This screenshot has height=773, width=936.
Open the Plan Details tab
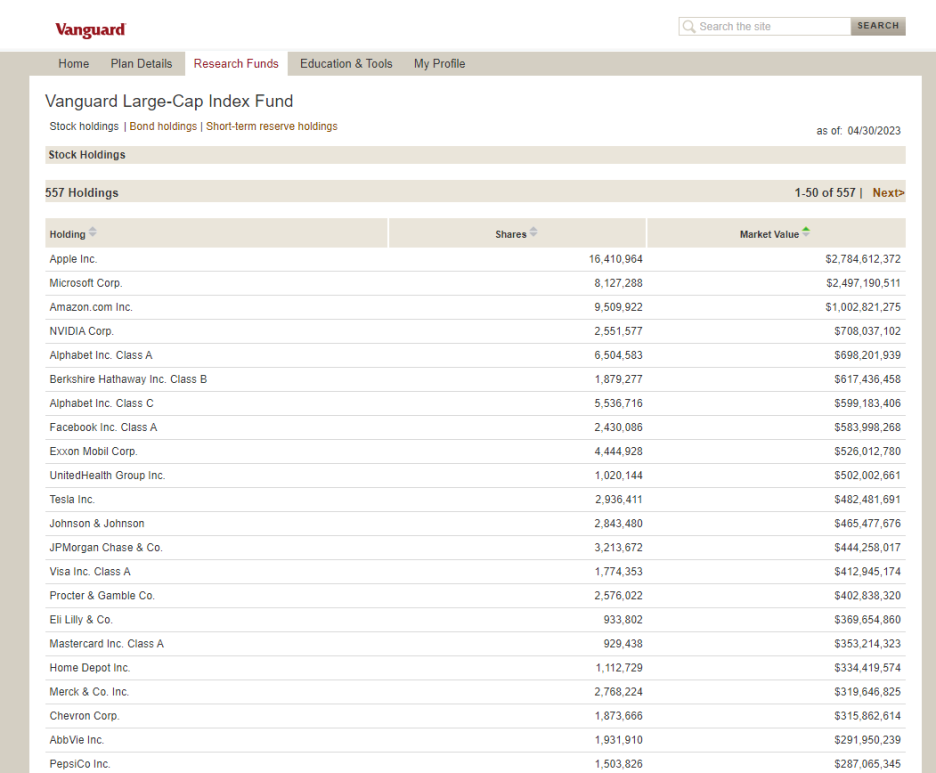141,64
